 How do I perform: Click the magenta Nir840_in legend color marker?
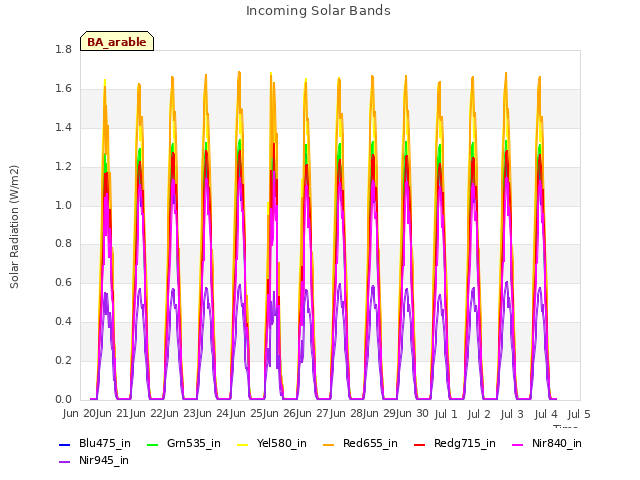tap(518, 444)
